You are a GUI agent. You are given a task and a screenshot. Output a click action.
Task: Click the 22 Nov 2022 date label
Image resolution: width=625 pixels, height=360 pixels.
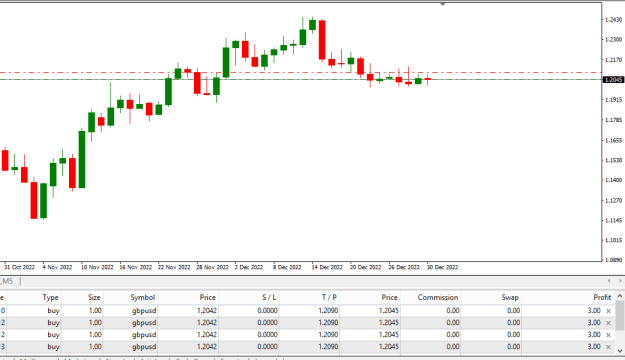(x=174, y=267)
